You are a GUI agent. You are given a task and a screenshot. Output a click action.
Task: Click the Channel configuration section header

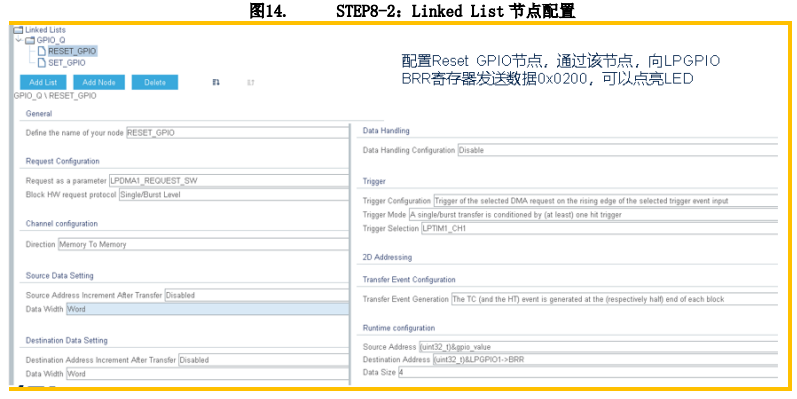tap(62, 224)
